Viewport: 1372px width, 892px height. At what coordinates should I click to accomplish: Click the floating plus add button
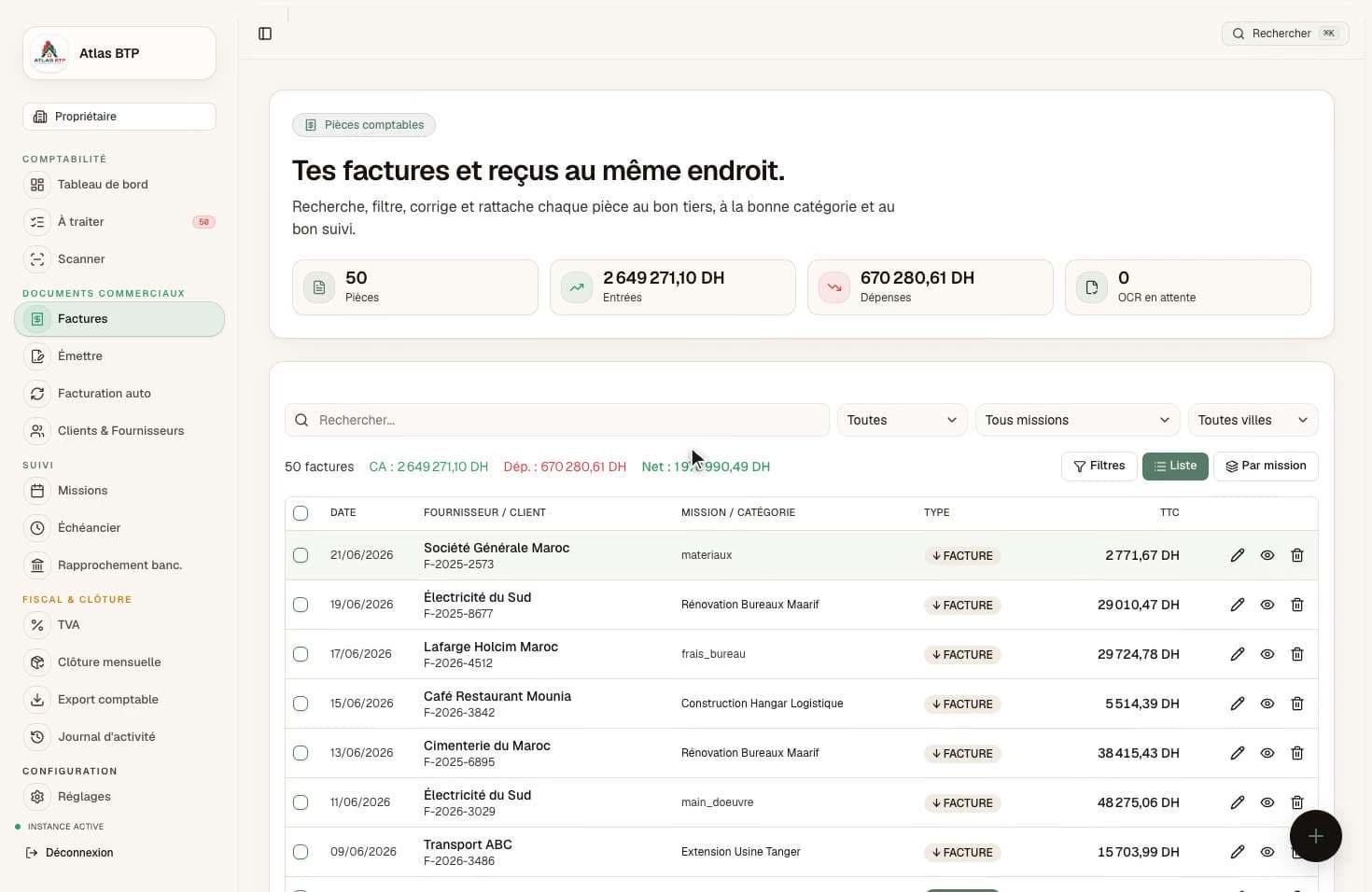click(x=1316, y=836)
